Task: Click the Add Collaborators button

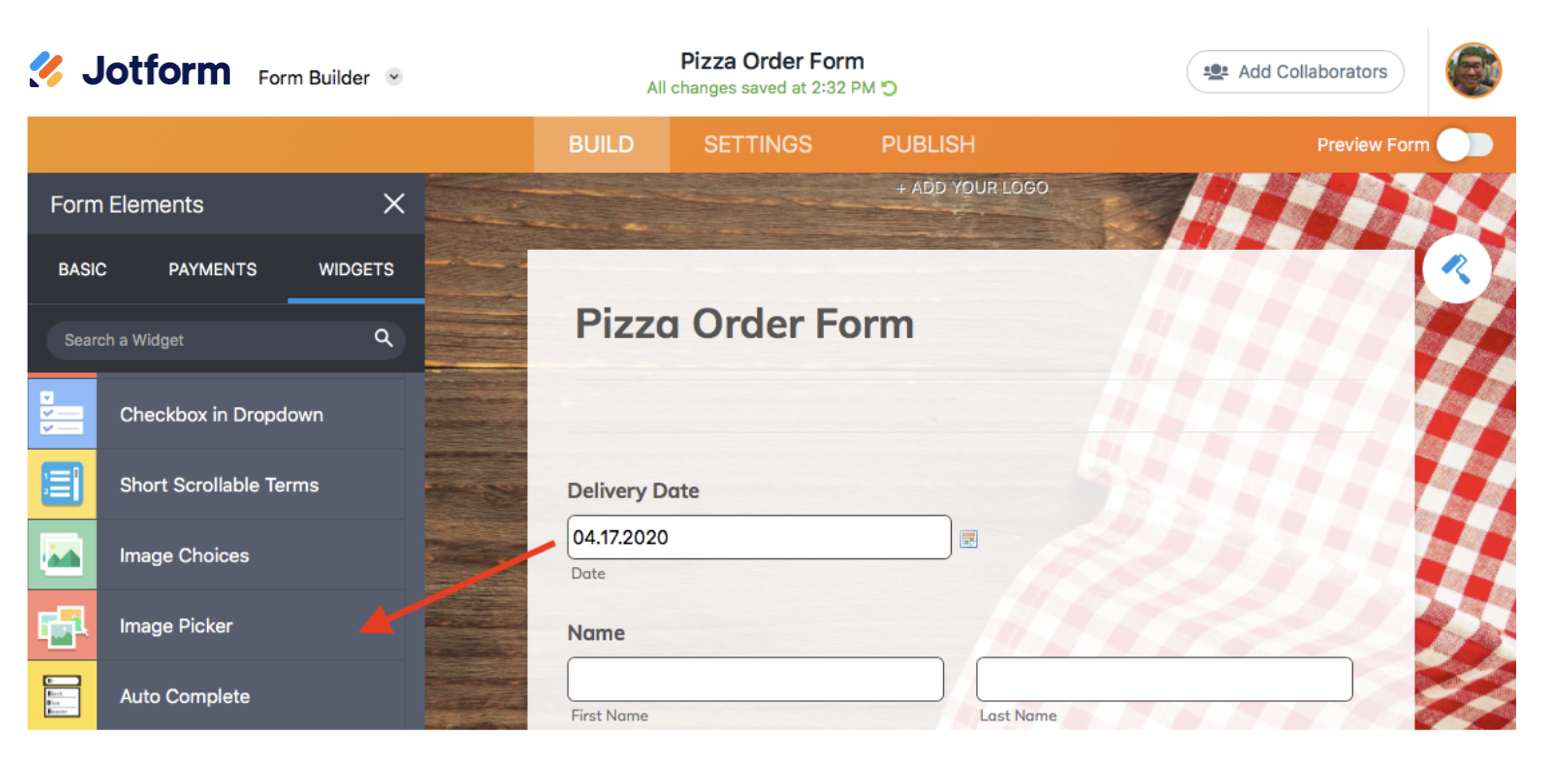Action: click(x=1295, y=72)
